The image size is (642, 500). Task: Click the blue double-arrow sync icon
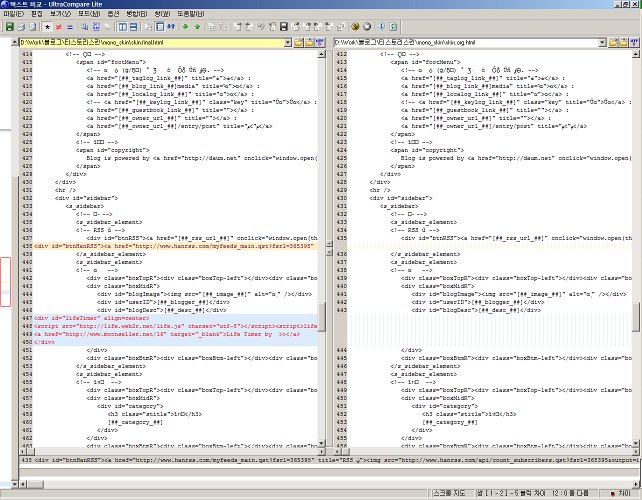tap(171, 27)
